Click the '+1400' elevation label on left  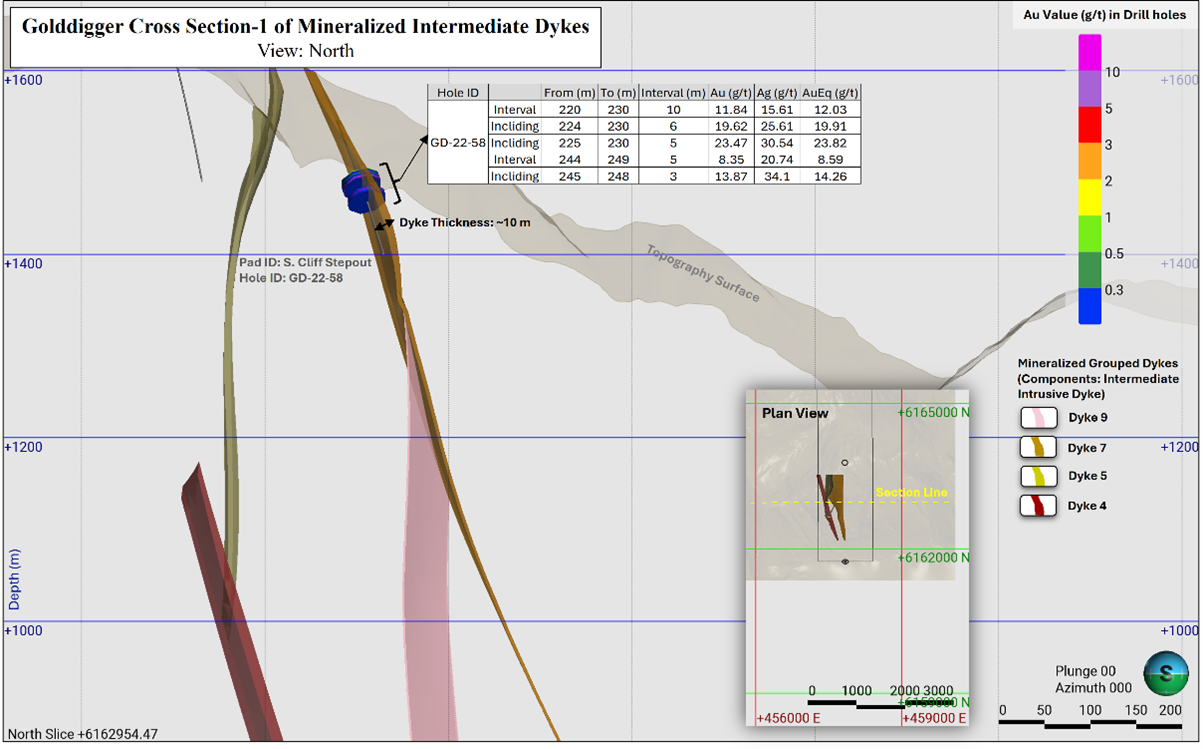[24, 263]
